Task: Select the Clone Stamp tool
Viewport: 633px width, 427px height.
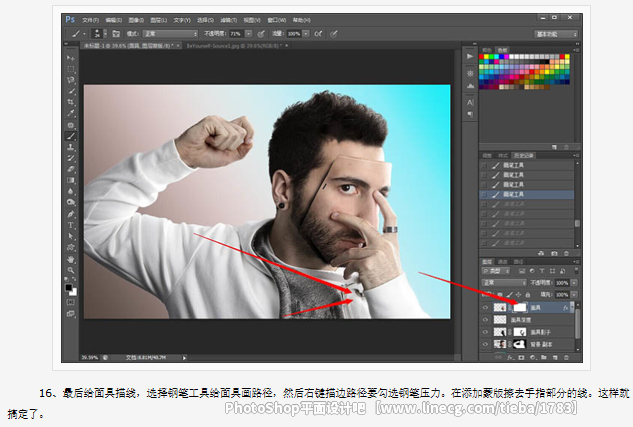Action: (71, 147)
